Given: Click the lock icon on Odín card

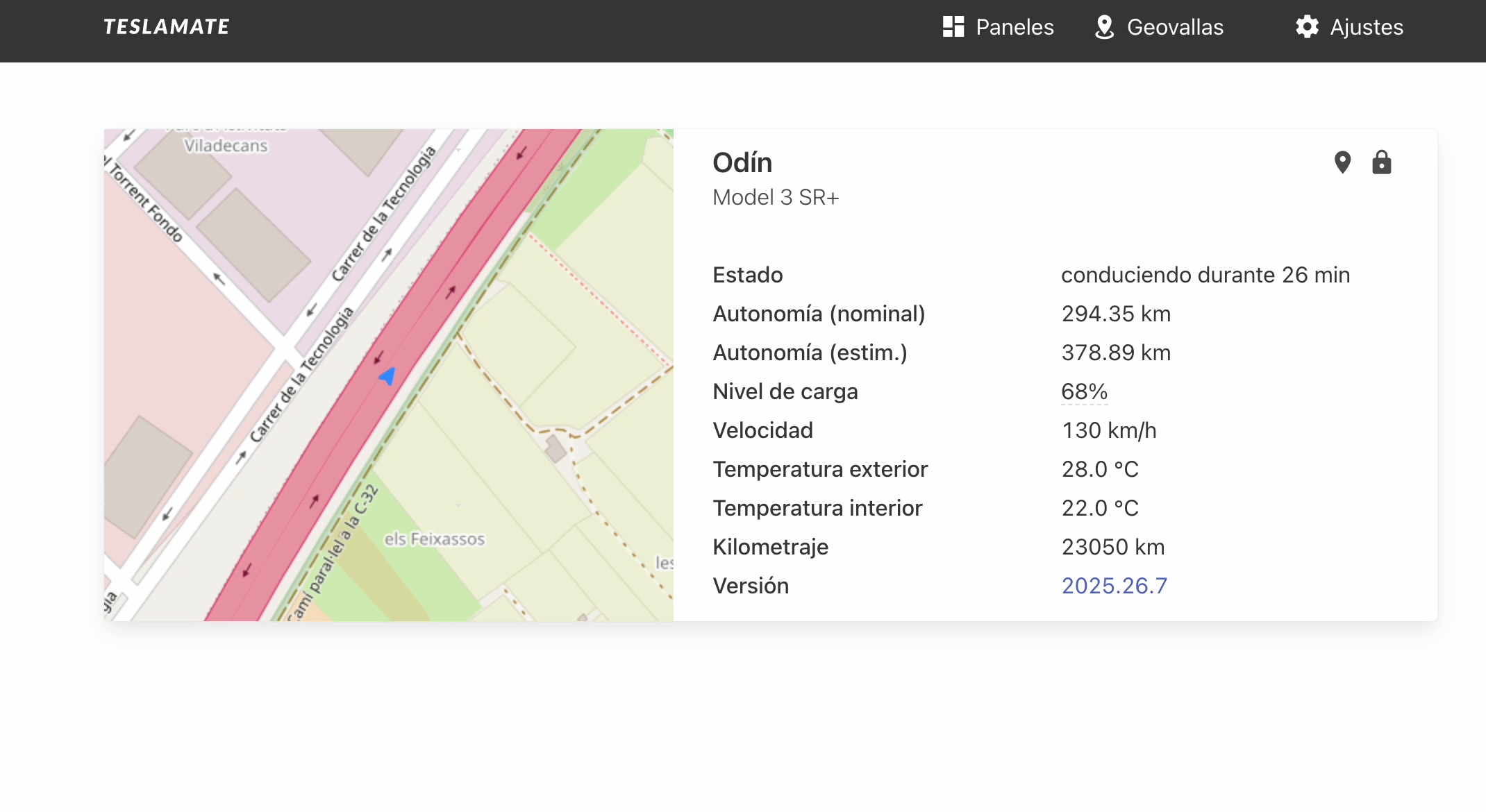Looking at the screenshot, I should point(1382,162).
